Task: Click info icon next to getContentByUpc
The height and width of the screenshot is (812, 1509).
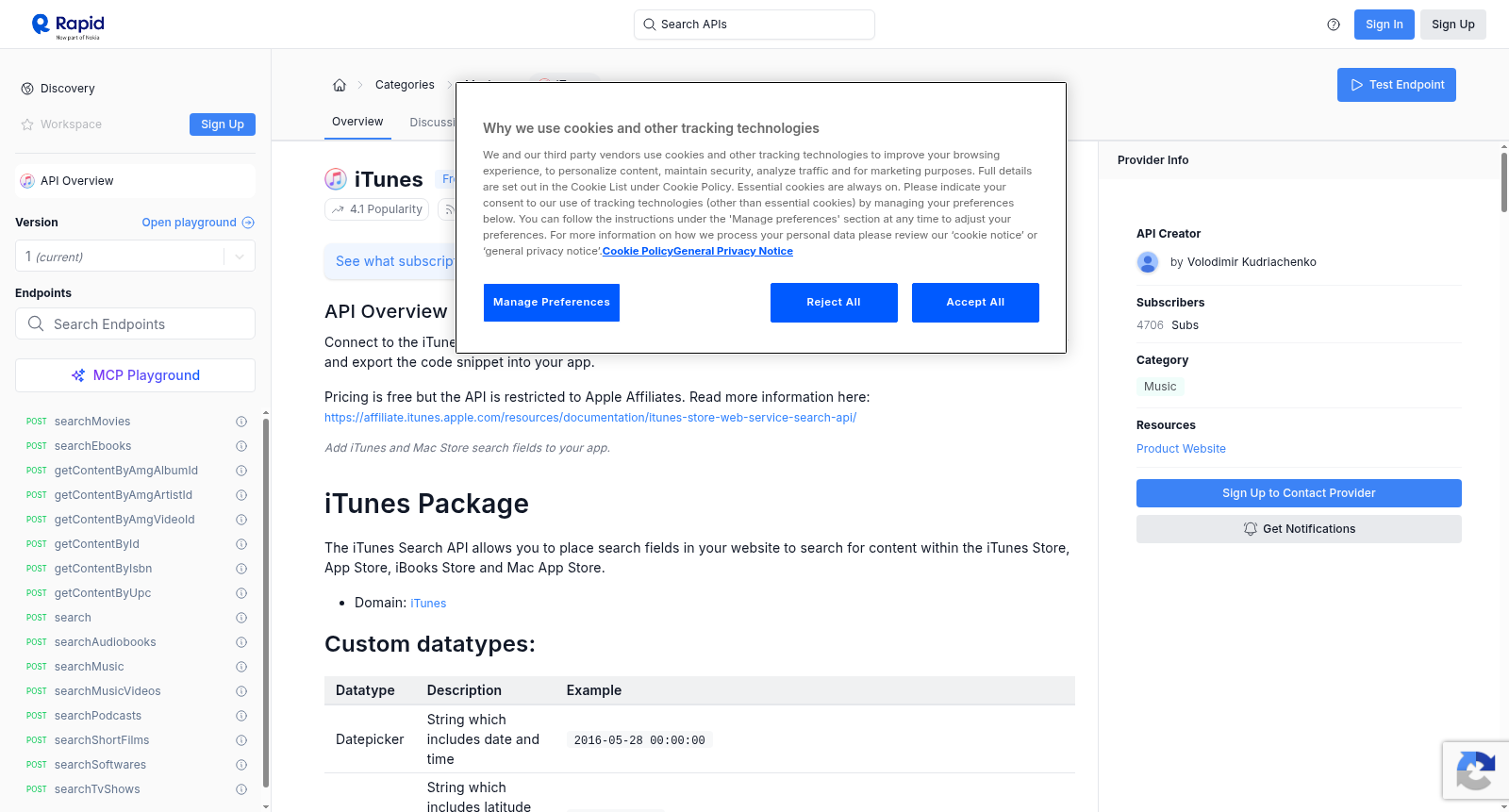Action: tap(241, 593)
